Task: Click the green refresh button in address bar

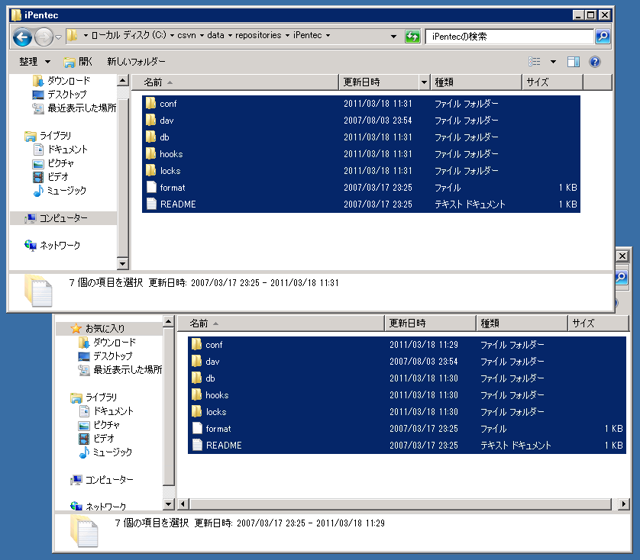Action: pos(413,36)
